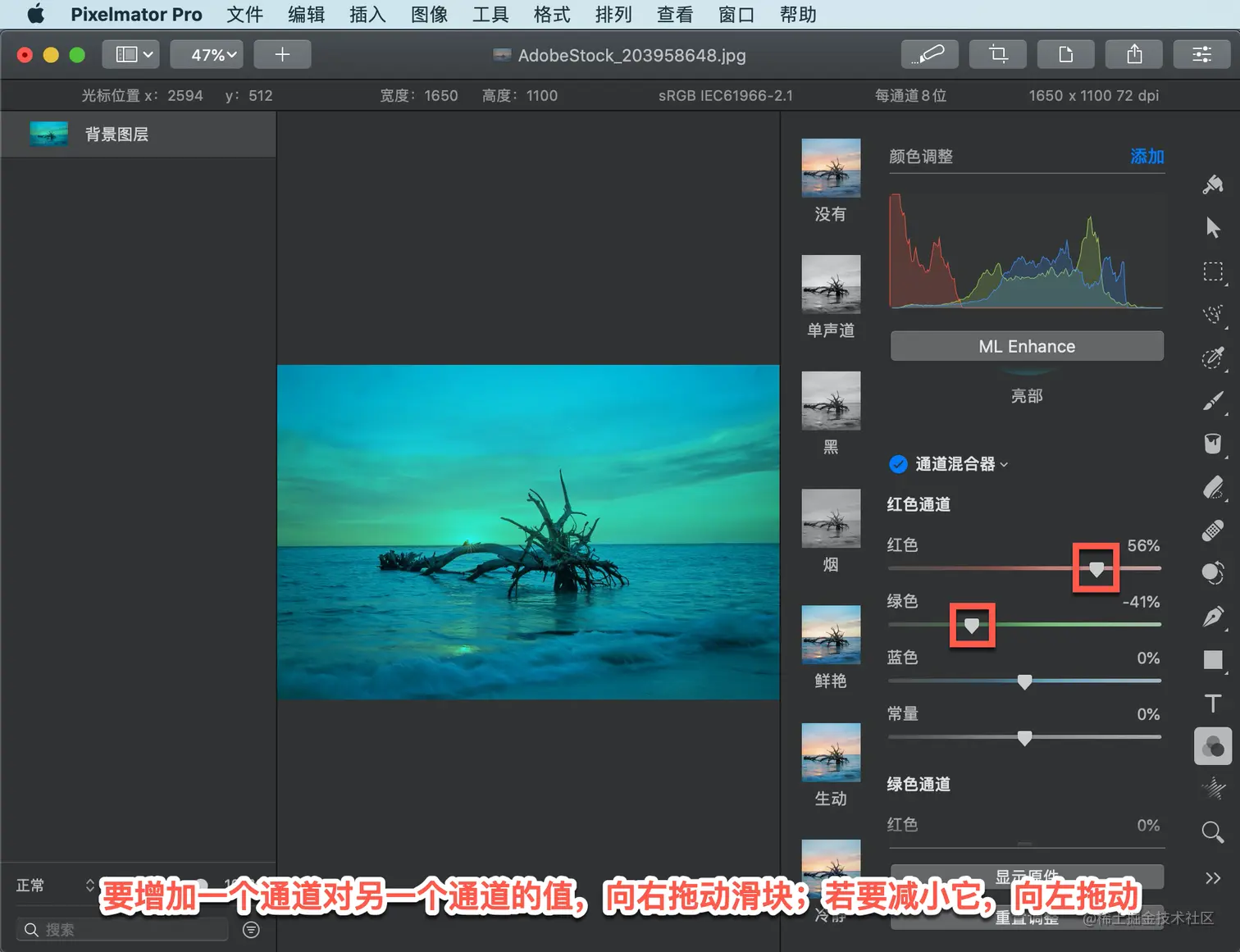Screen dimensions: 1240x952
Task: Open the 工具 menu
Action: click(490, 14)
